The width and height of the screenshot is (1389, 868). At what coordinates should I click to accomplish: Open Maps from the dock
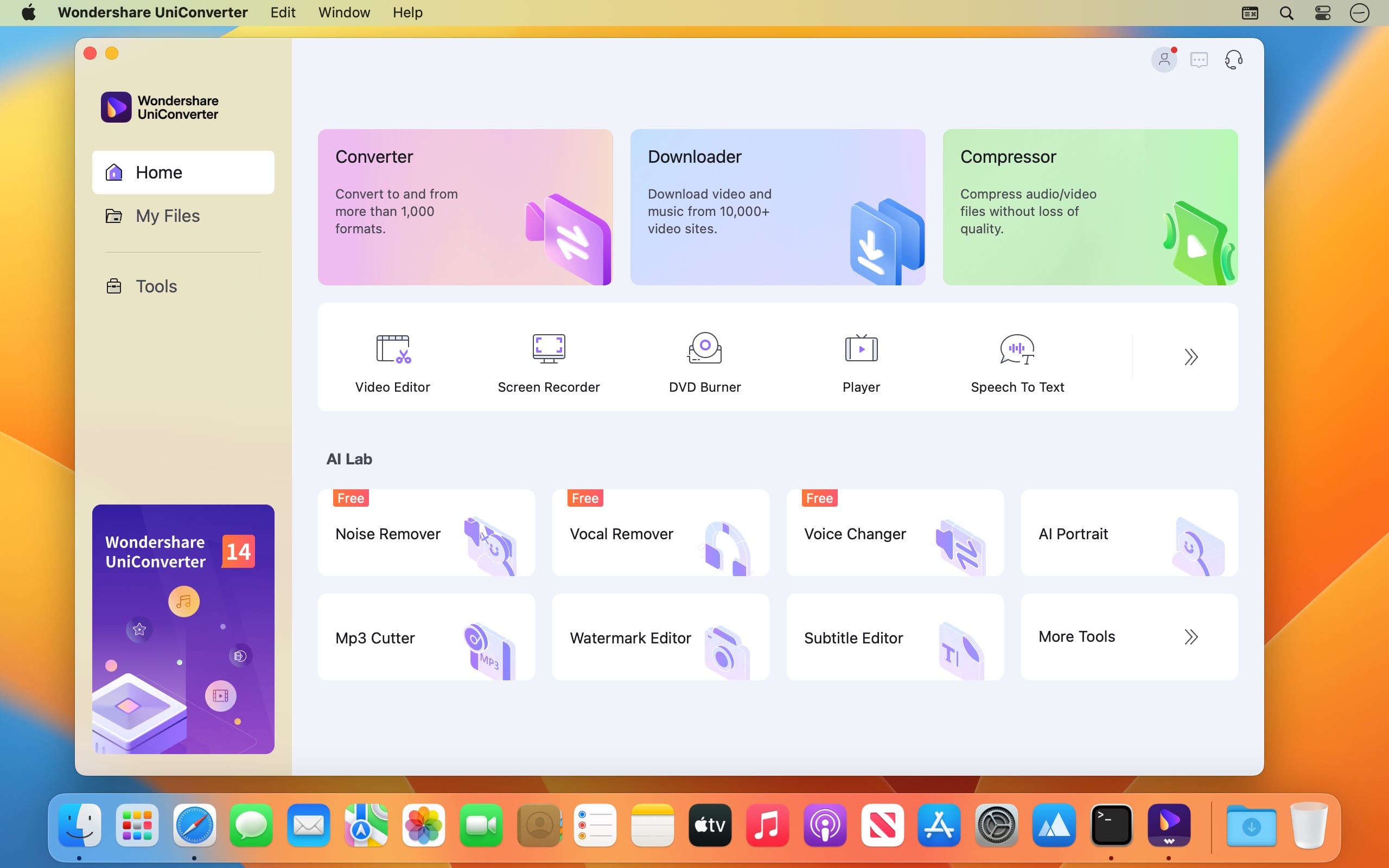(x=366, y=825)
